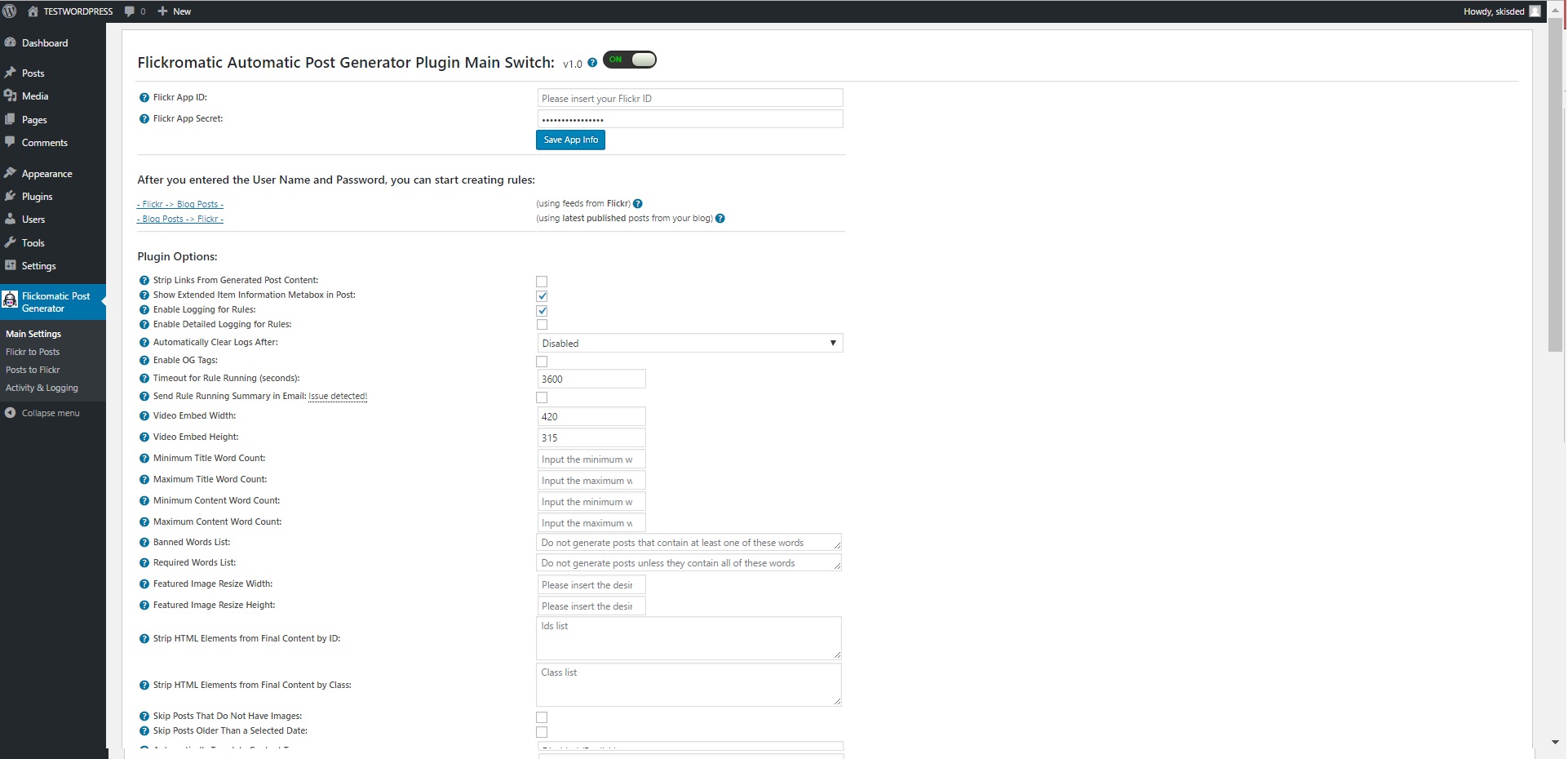Click help icon for Video Embed Width

(x=144, y=416)
